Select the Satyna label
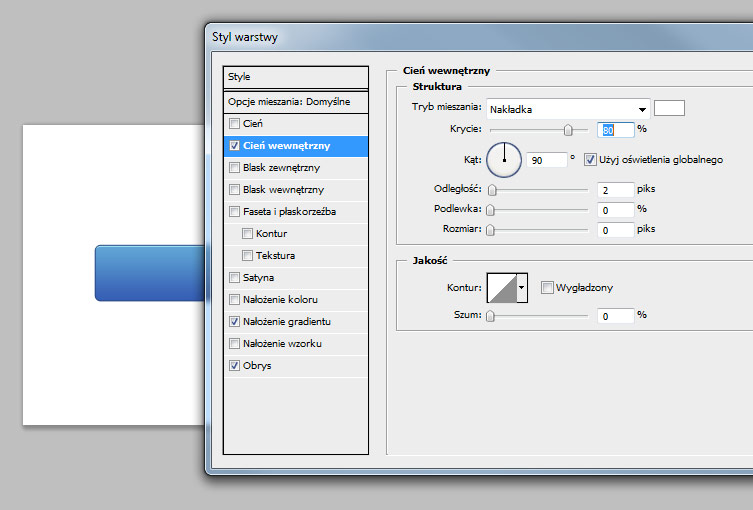Viewport: 753px width, 510px height. pos(258,278)
